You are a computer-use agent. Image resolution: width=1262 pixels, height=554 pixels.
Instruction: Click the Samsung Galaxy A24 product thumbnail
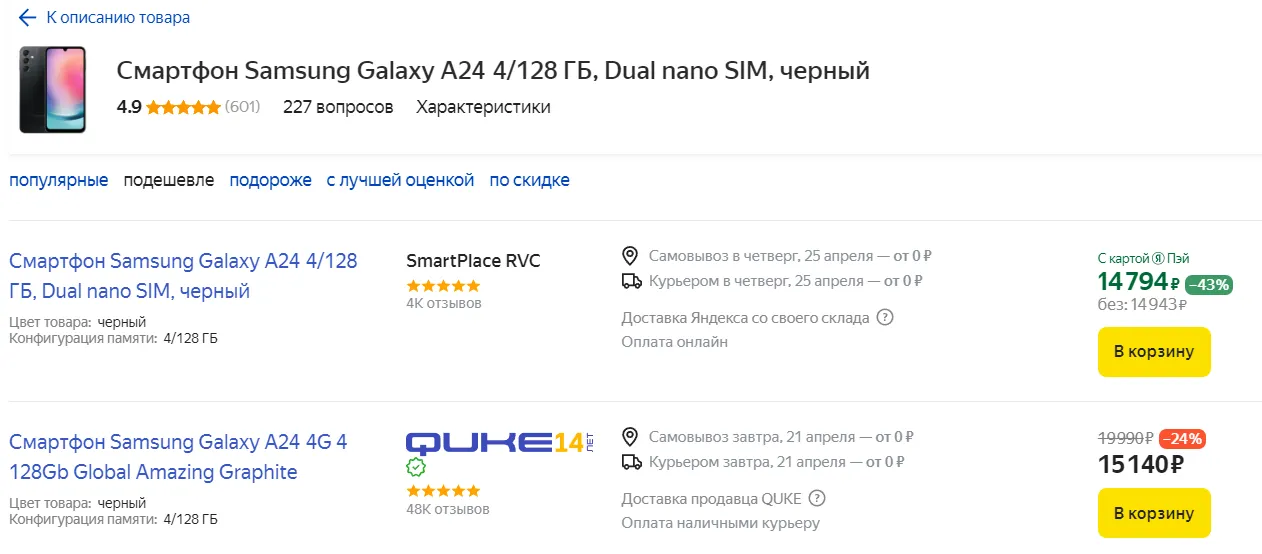pos(53,89)
